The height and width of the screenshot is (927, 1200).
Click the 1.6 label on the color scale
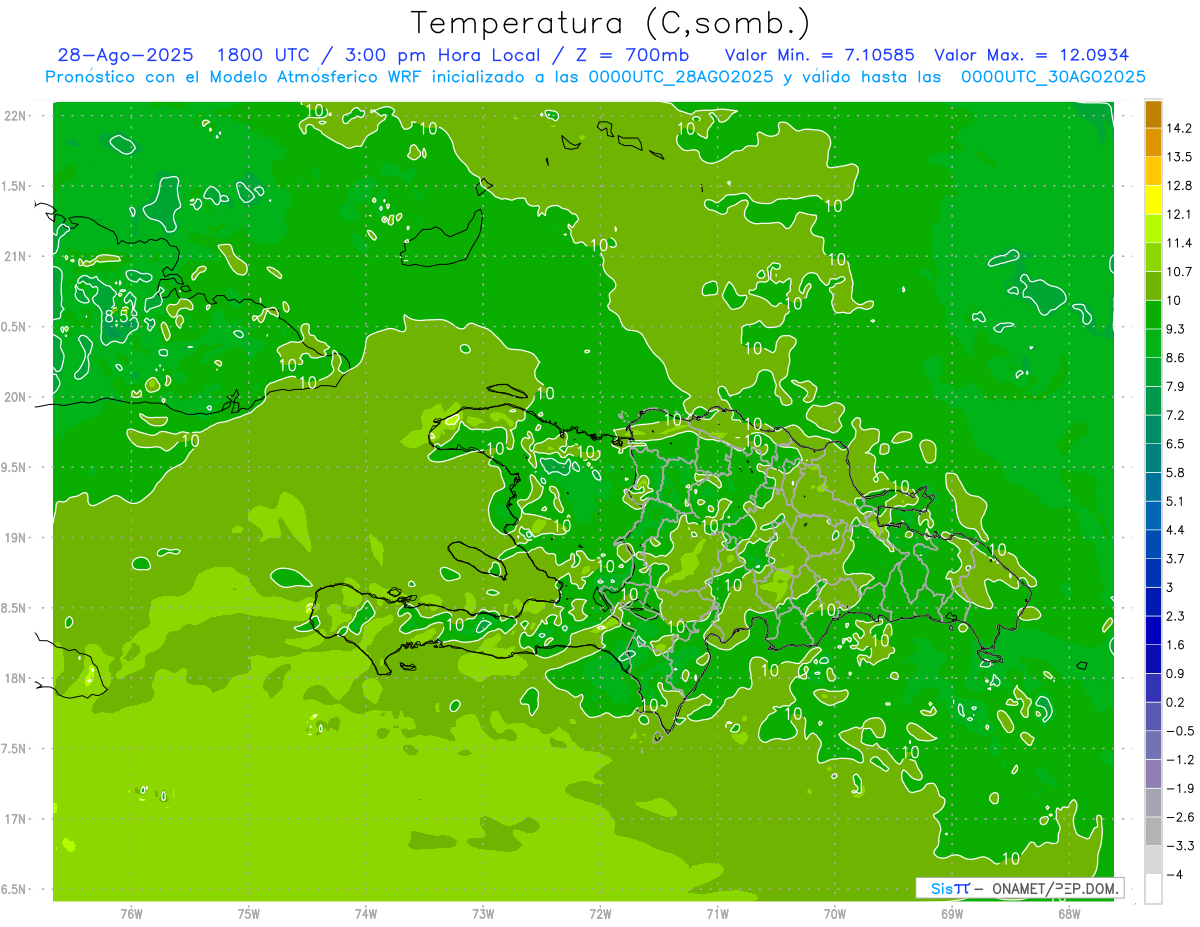pyautogui.click(x=1178, y=645)
